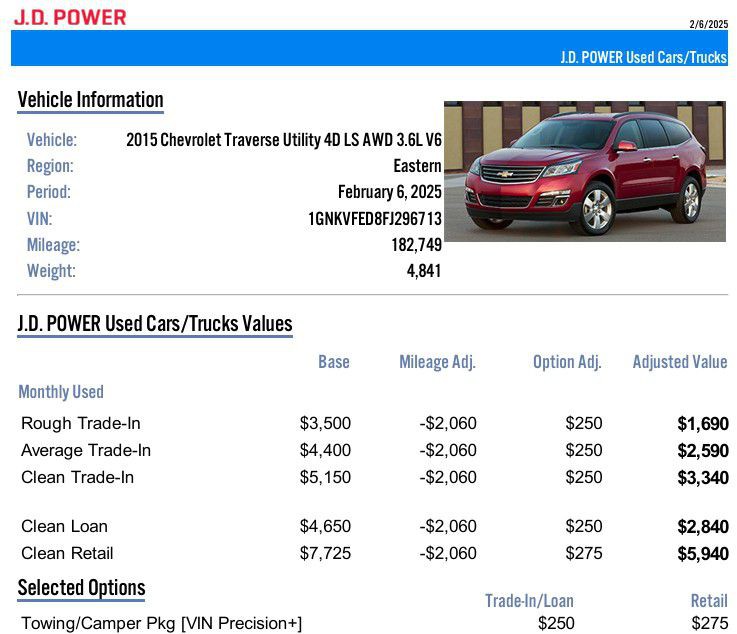Click Clean Retail mileage adjustment -$2,060

[448, 553]
